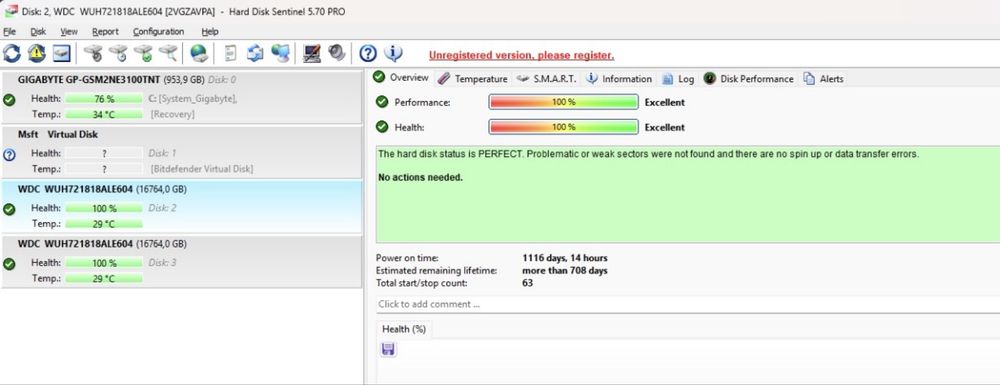Screen dimensions: 1000x385
Task: Switch to the Disk Performance tab
Action: point(749,78)
